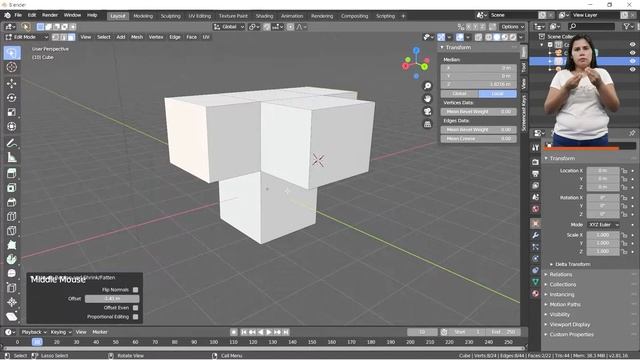
Task: Click the Mean Crease slider
Action: point(478,139)
